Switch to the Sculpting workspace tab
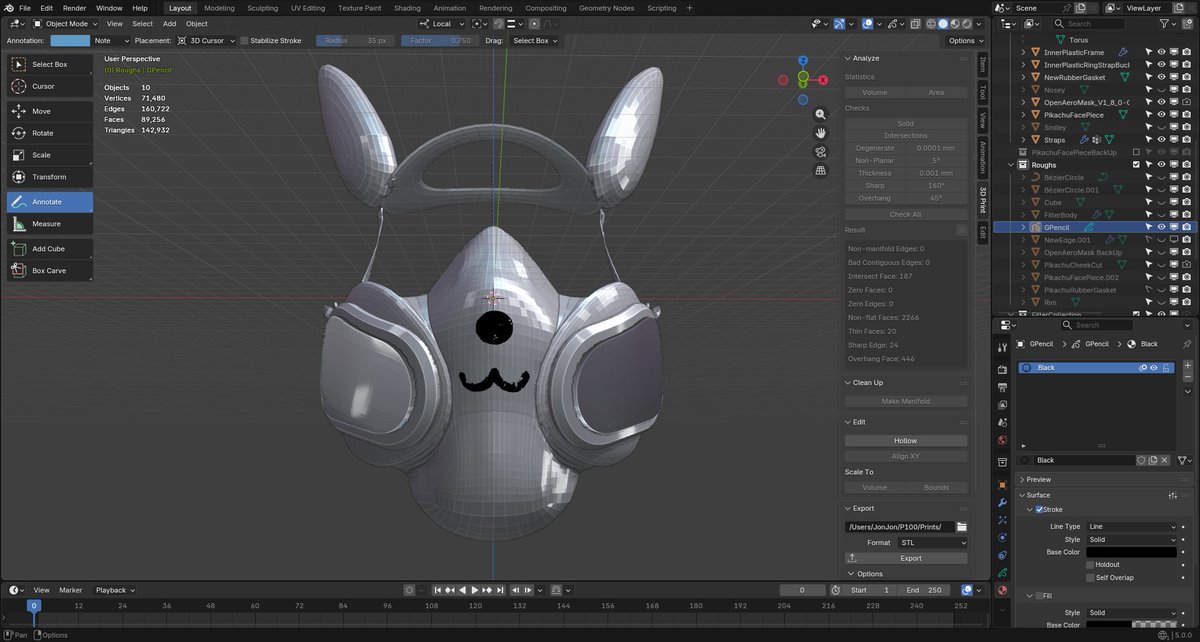This screenshot has height=642, width=1200. (262, 8)
